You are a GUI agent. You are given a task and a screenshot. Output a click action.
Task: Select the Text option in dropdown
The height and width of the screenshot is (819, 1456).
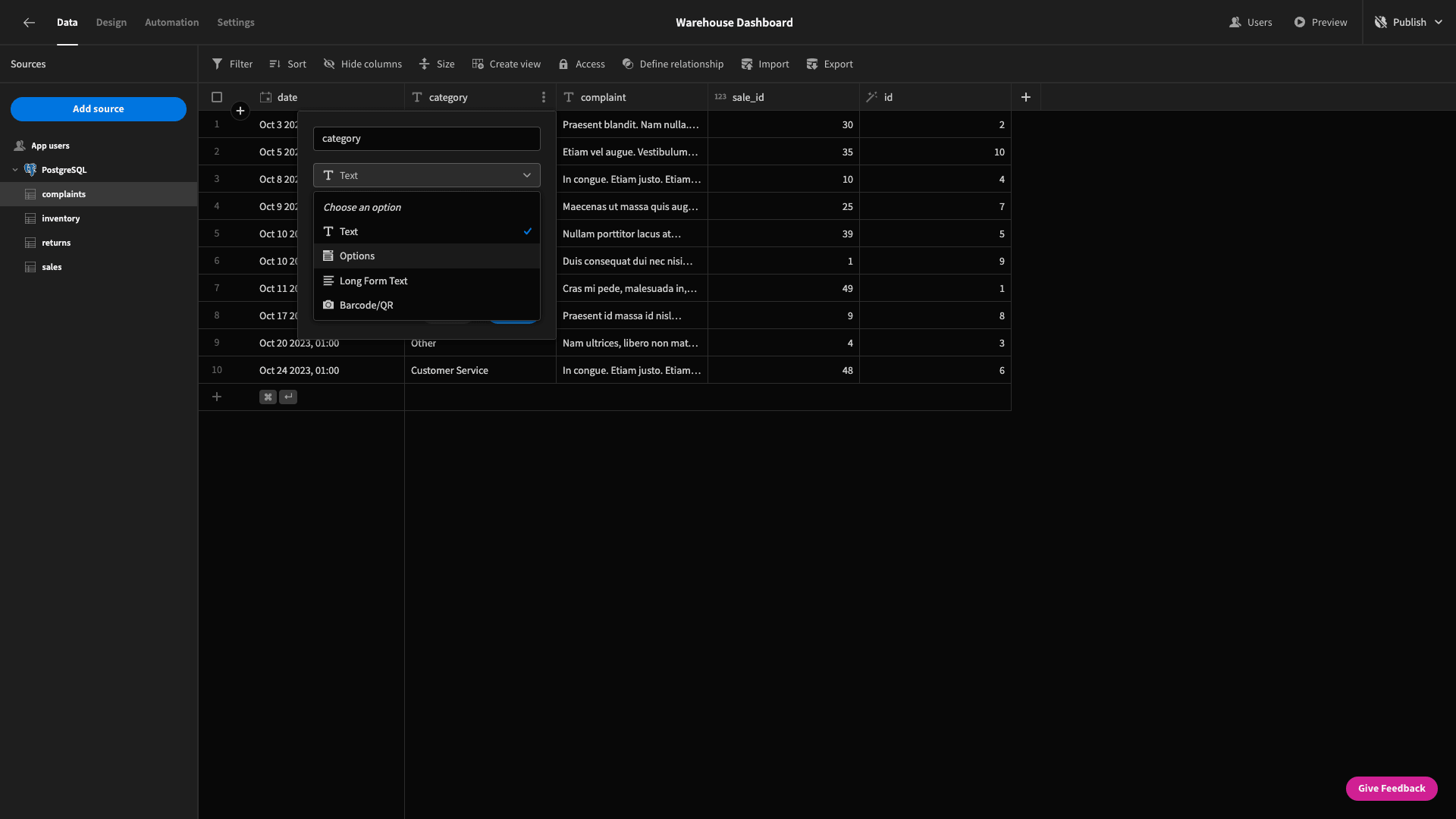427,231
